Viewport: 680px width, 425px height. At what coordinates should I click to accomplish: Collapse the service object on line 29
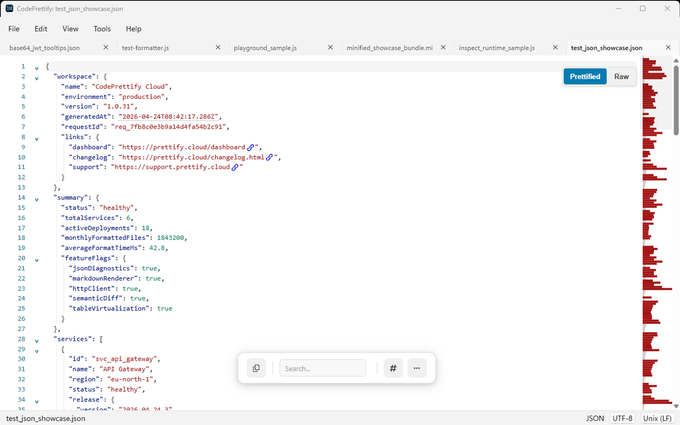point(37,351)
